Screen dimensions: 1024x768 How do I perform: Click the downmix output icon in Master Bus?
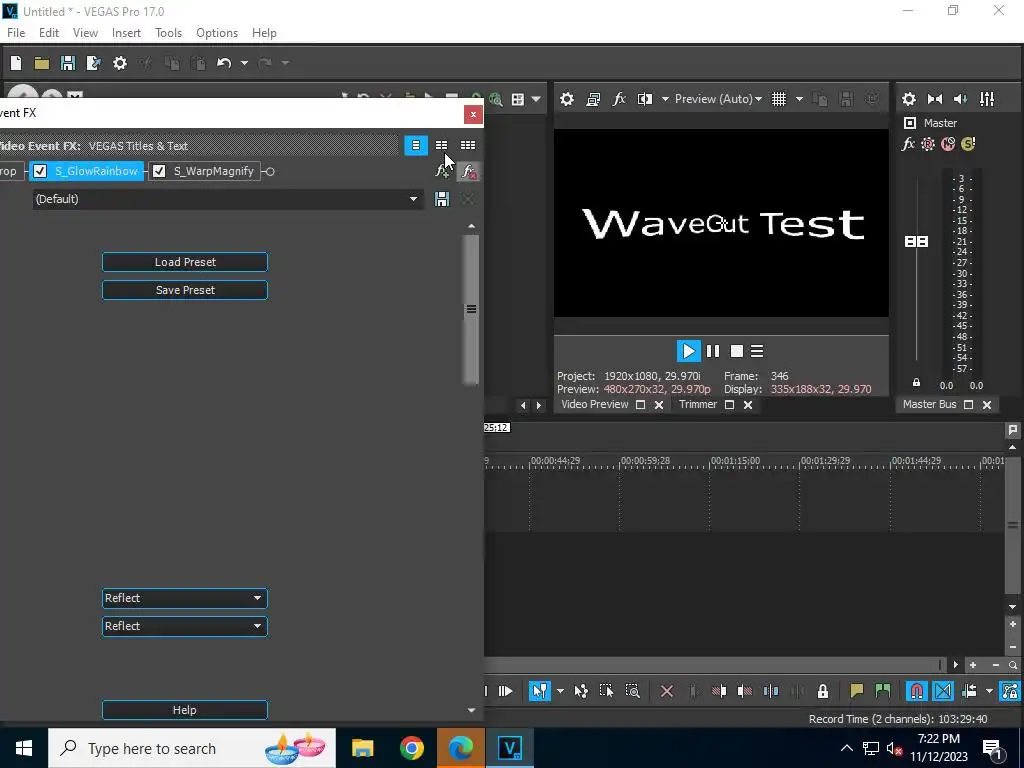pos(935,99)
